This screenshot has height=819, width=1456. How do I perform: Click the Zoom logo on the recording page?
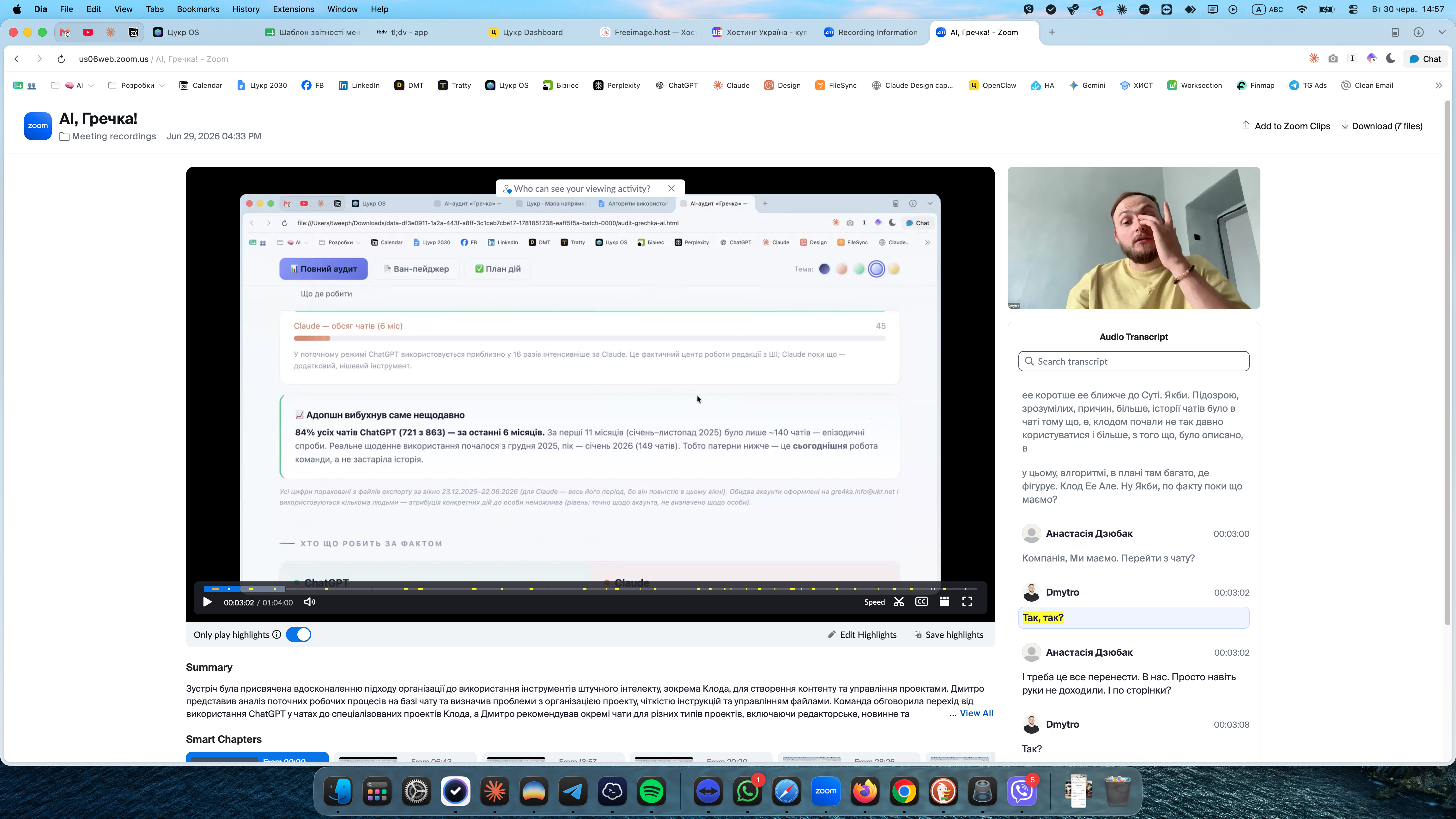[38, 126]
